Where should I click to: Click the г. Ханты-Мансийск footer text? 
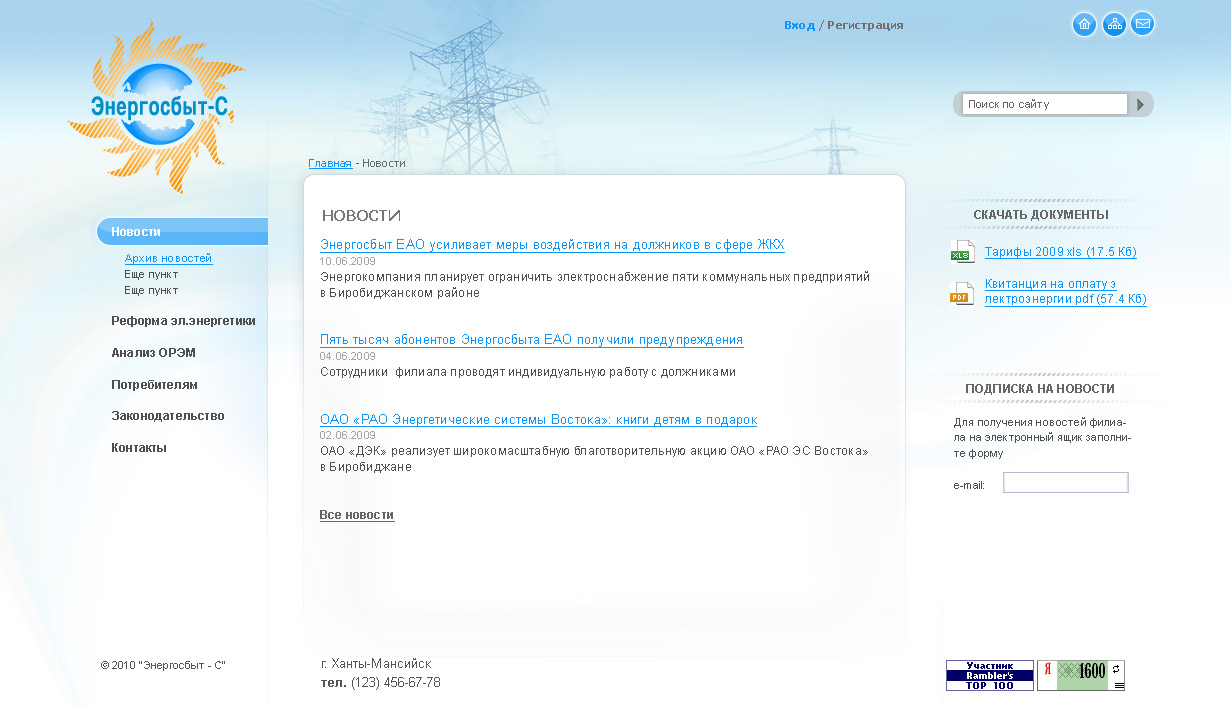coord(376,664)
